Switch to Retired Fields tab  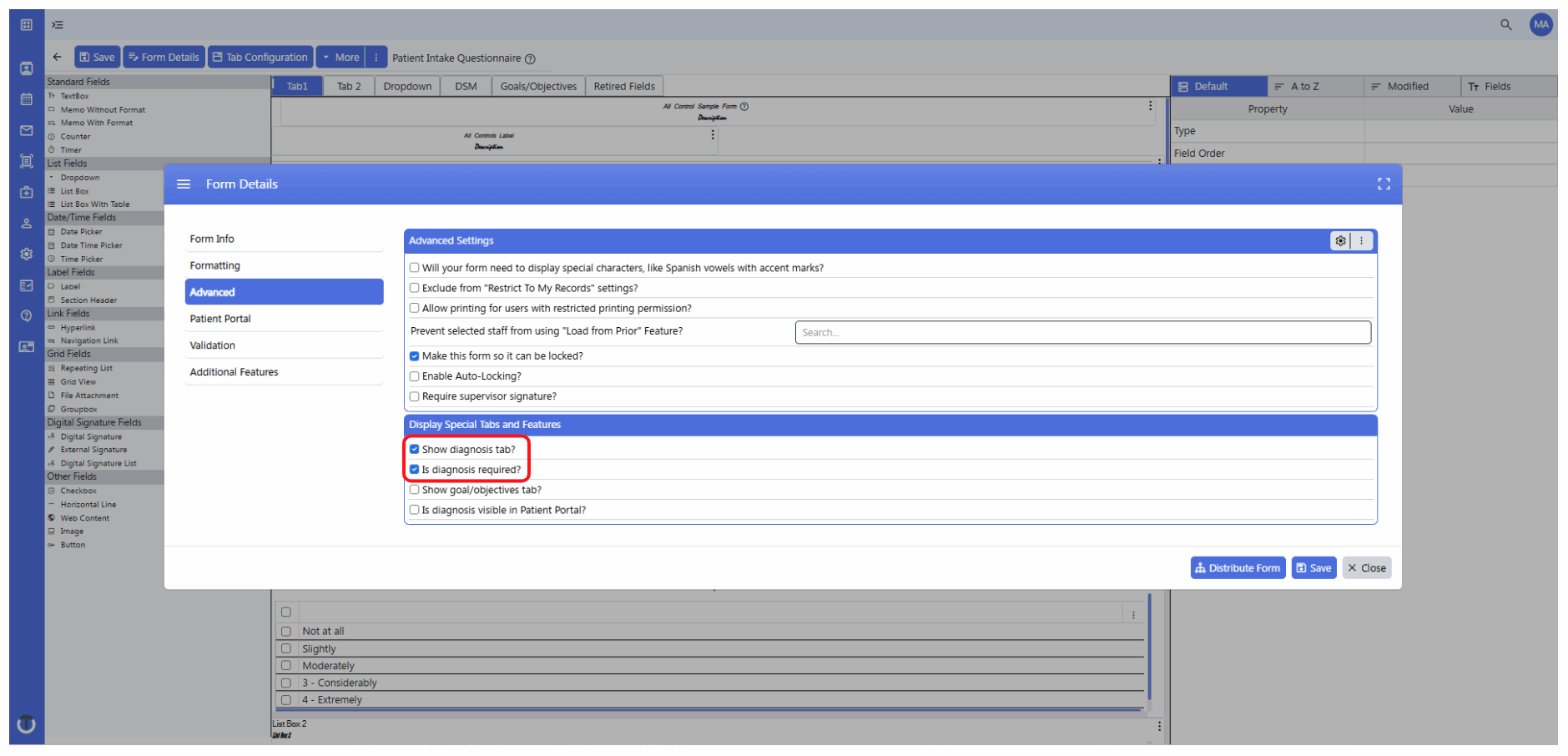[624, 86]
